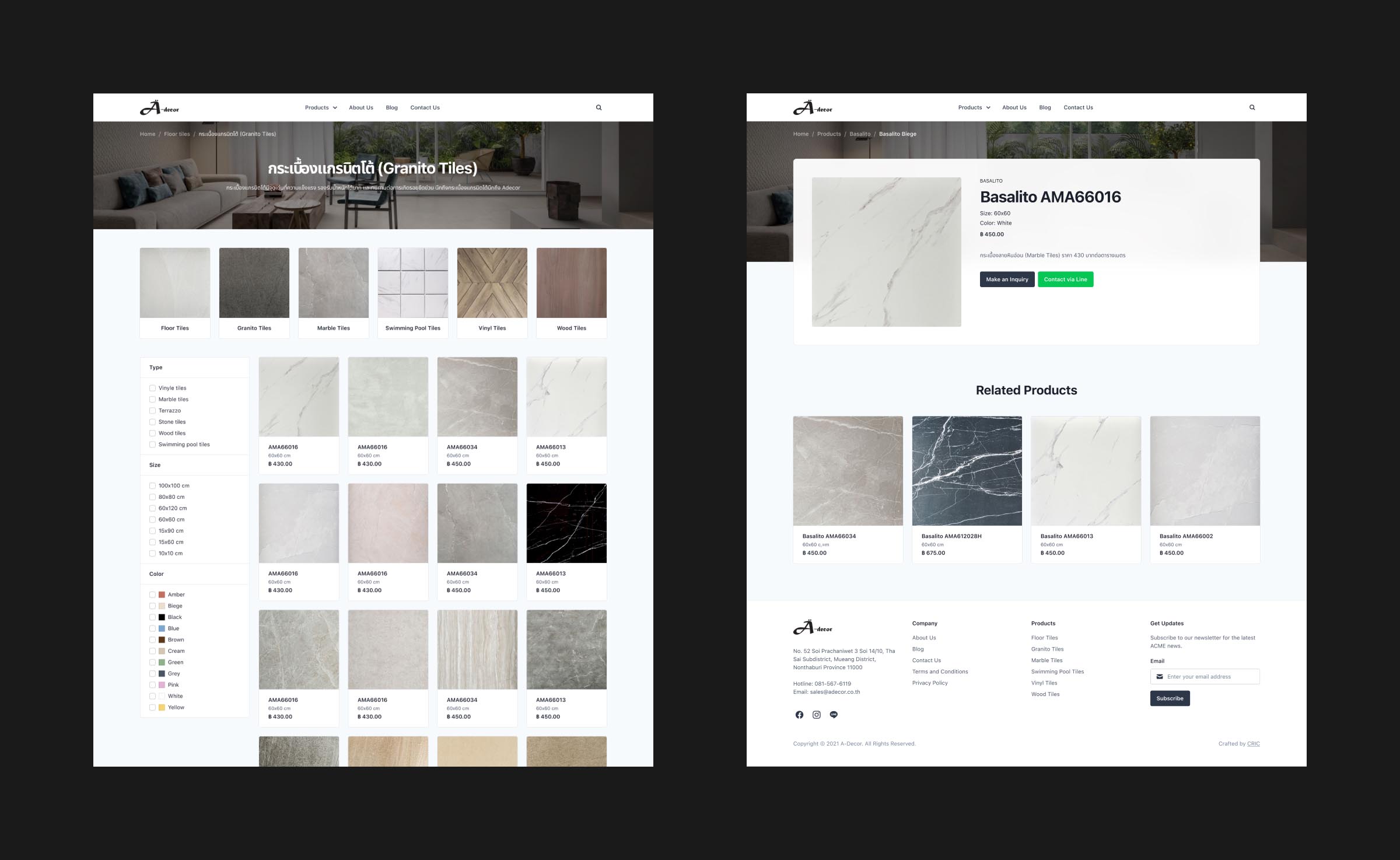Tick the Grey color filter checkbox

[152, 674]
